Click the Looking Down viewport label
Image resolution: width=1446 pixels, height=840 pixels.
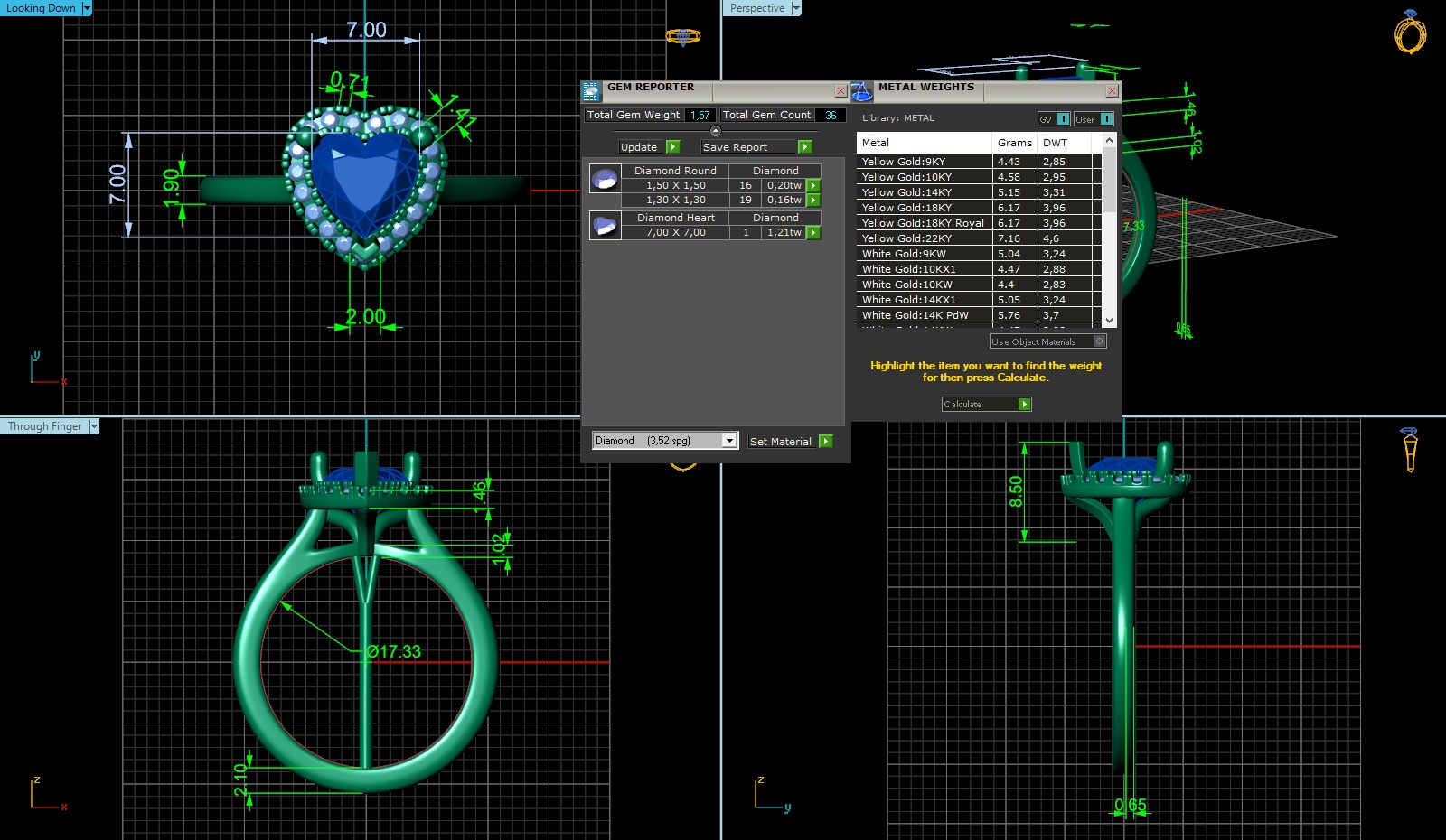[41, 8]
